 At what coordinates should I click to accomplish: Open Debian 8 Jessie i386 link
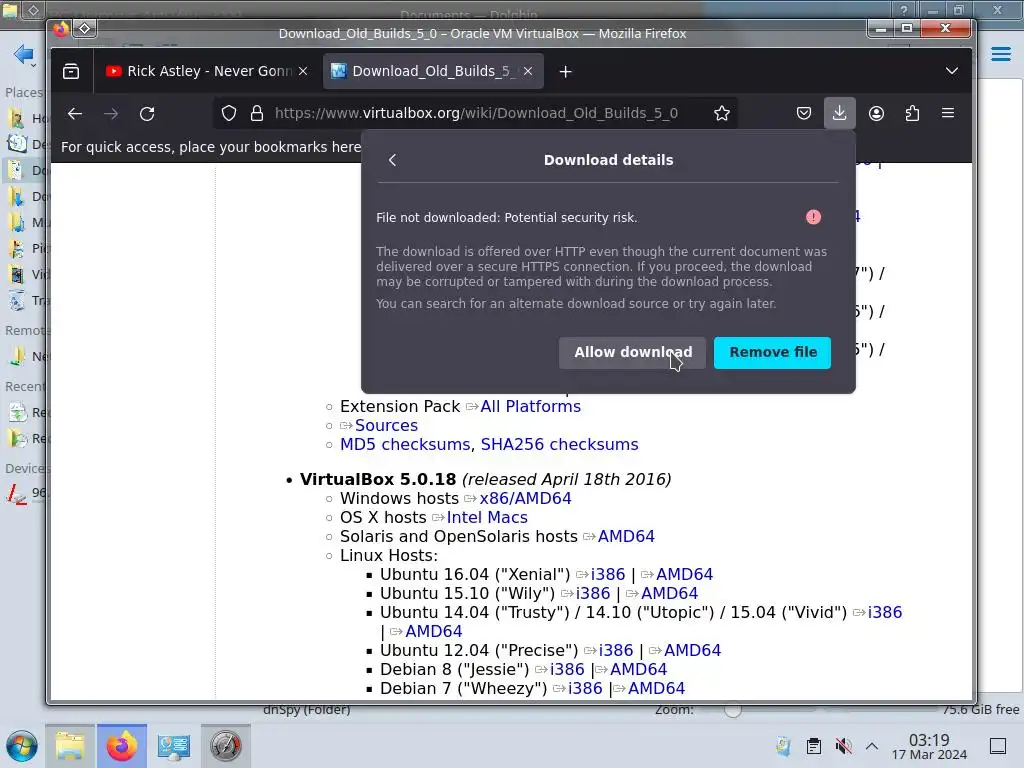pyautogui.click(x=567, y=669)
